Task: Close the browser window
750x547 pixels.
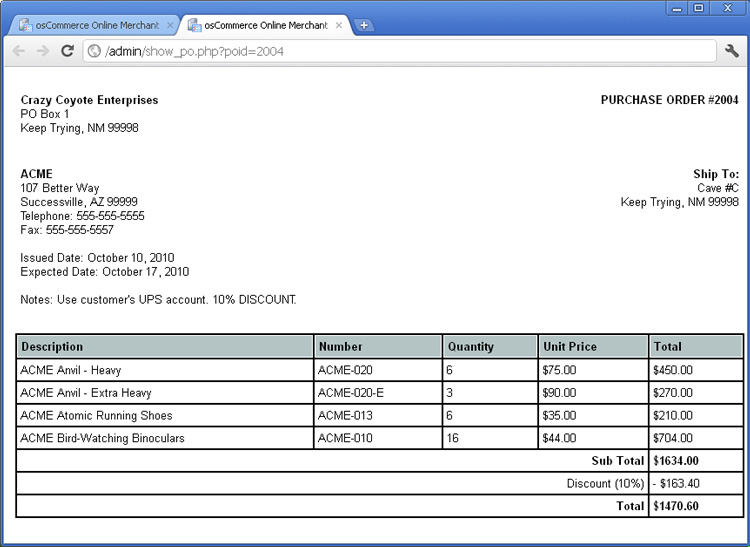Action: coord(728,9)
